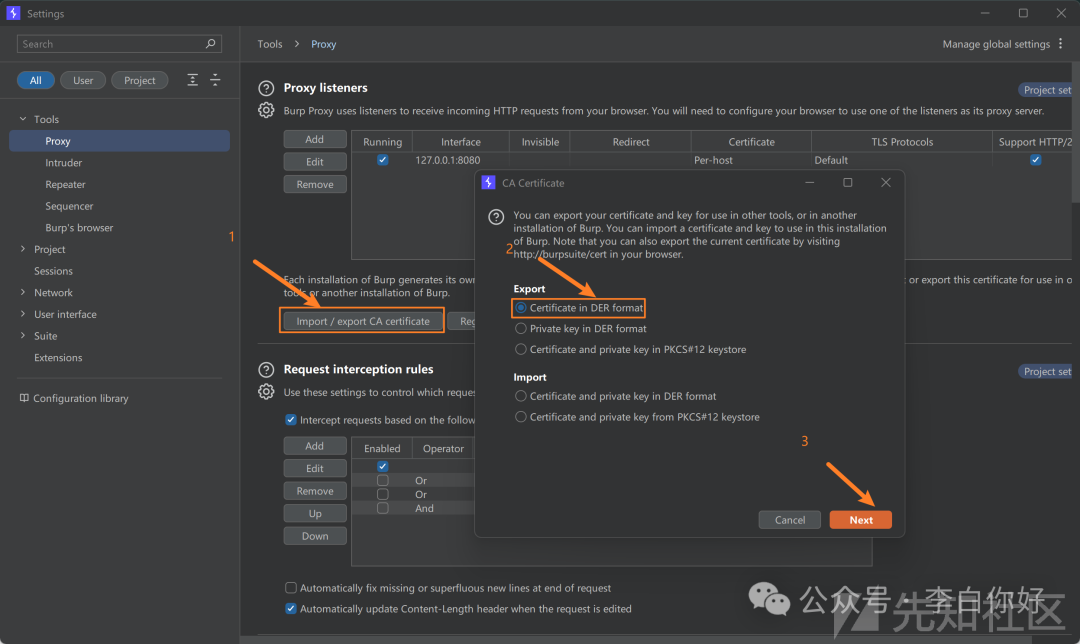Open Sequencer settings in the sidebar
Screen dimensions: 1080x644
click(69, 206)
